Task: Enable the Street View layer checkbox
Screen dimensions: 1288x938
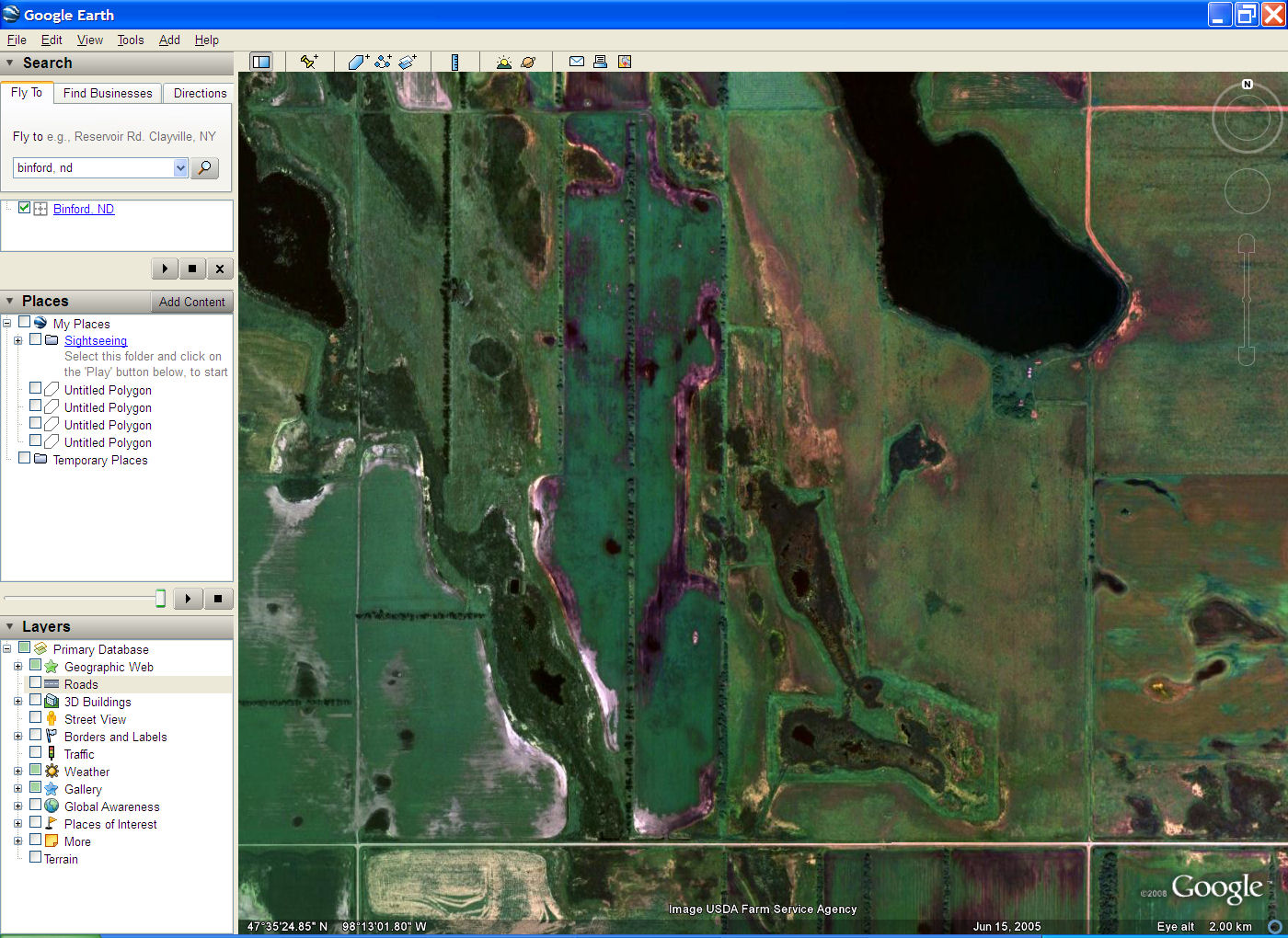Action: coord(35,717)
